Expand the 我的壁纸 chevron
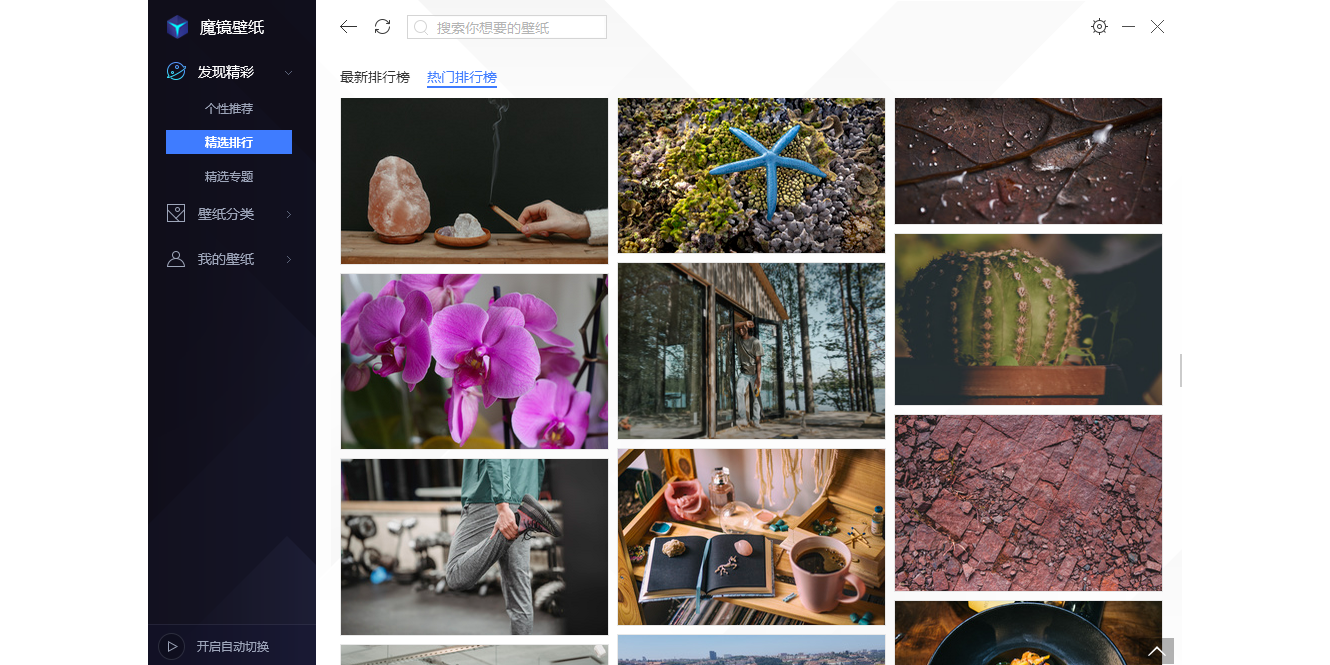The width and height of the screenshot is (1330, 665). pyautogui.click(x=289, y=259)
